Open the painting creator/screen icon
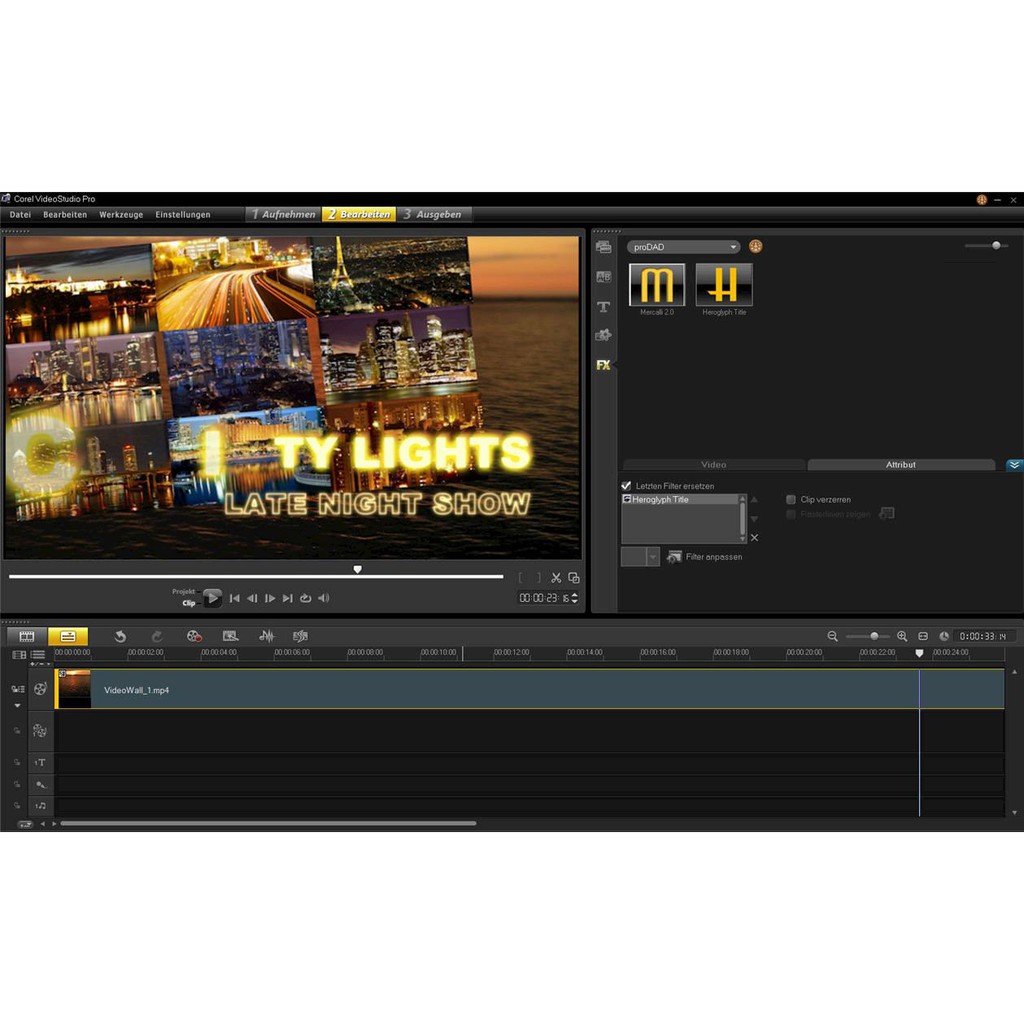This screenshot has width=1024, height=1024. tap(230, 636)
